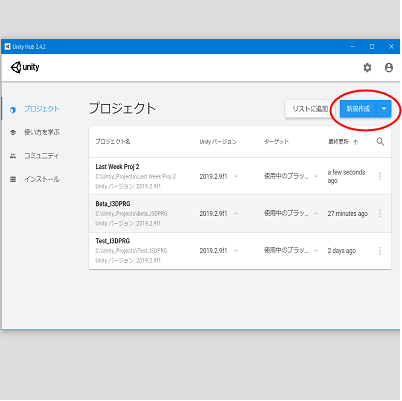Click the Unity logo in header

[25, 67]
